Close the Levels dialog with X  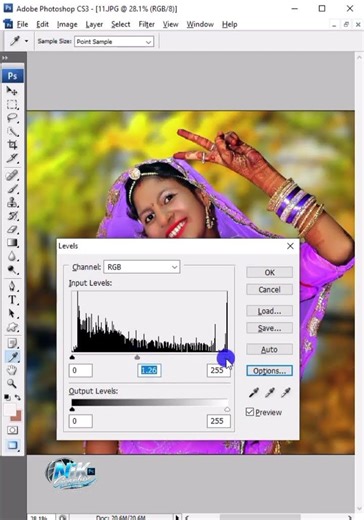[x=290, y=246]
